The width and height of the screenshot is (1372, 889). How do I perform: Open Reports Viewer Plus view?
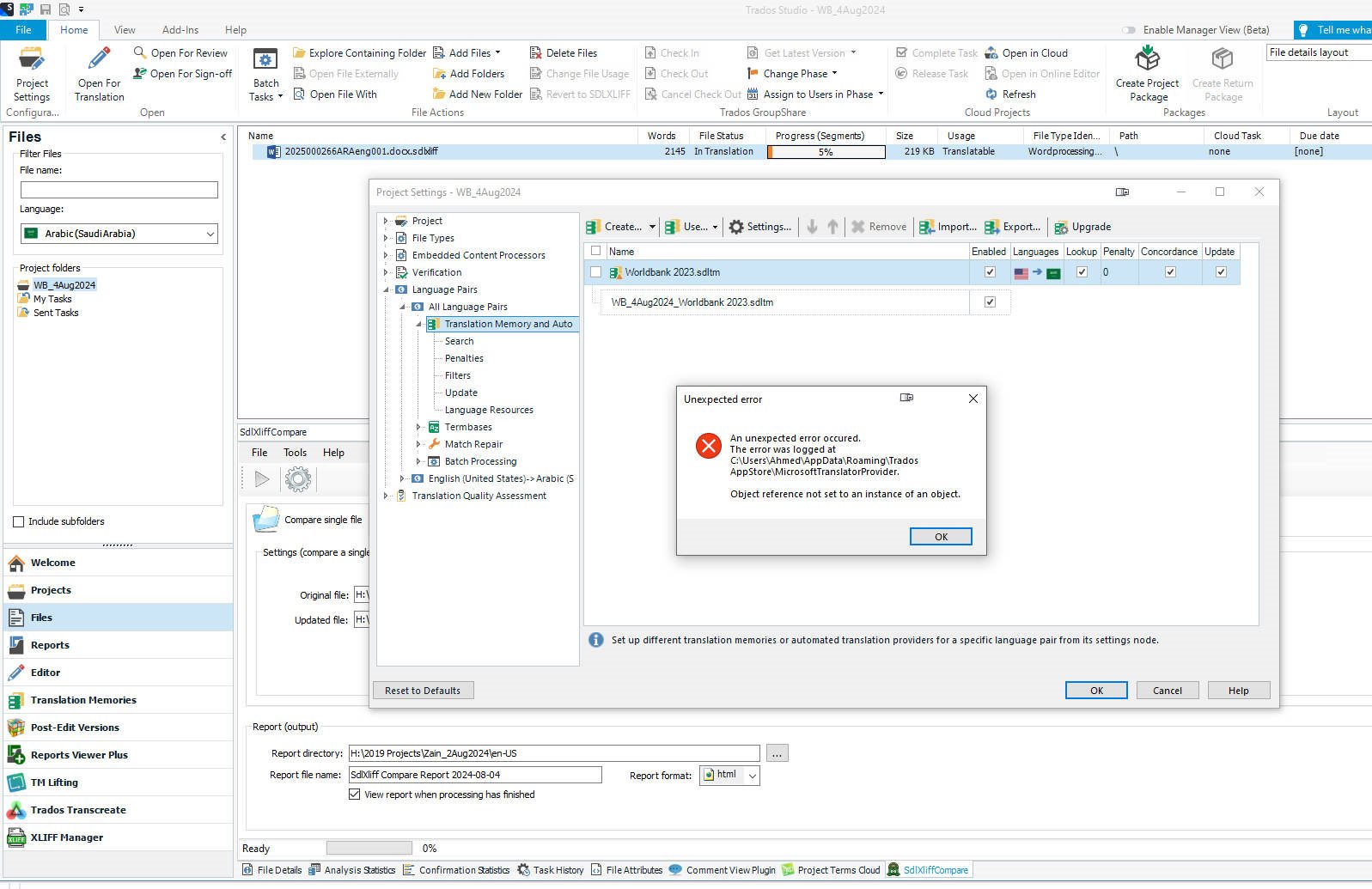[119, 755]
